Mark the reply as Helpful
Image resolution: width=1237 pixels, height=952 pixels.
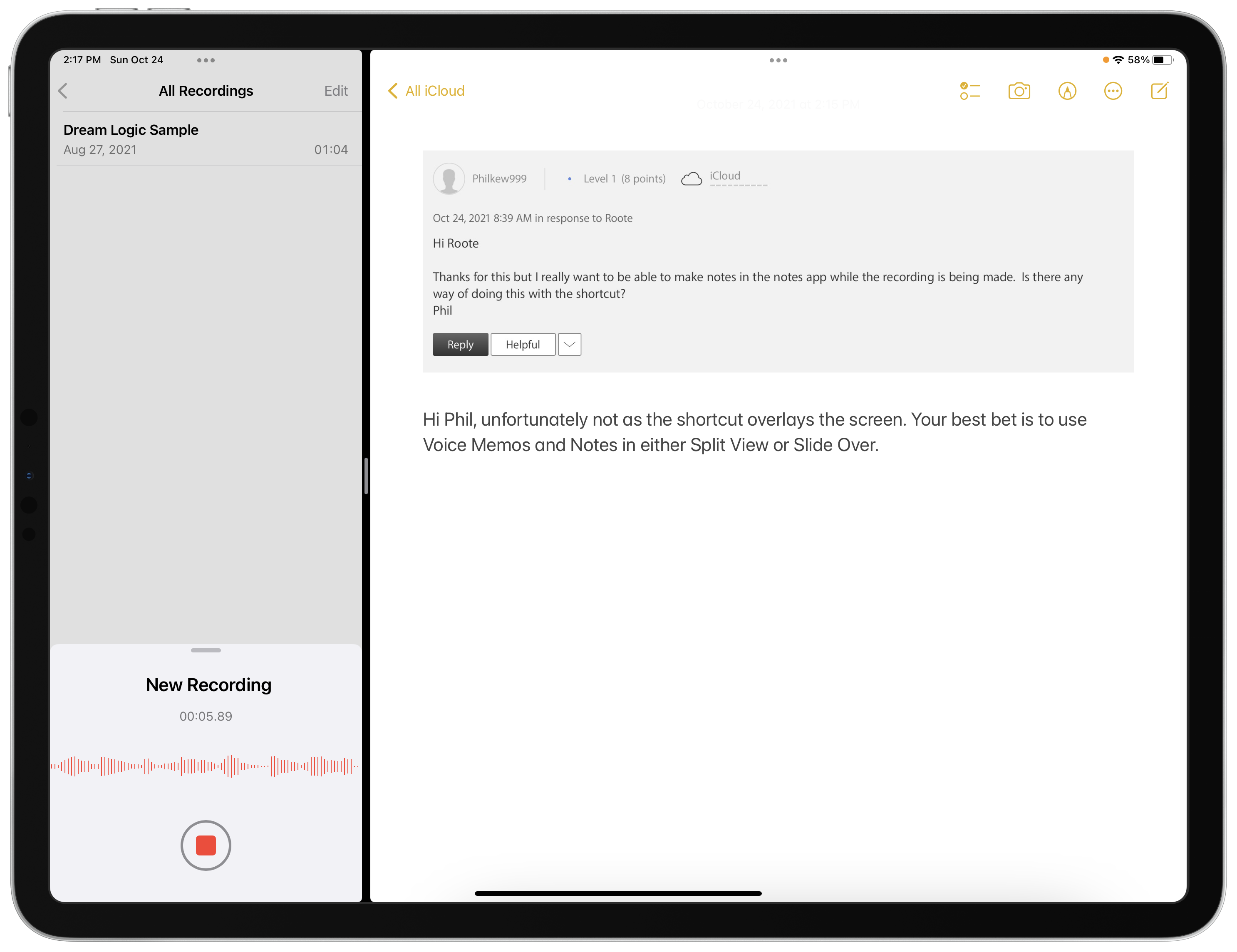[522, 345]
